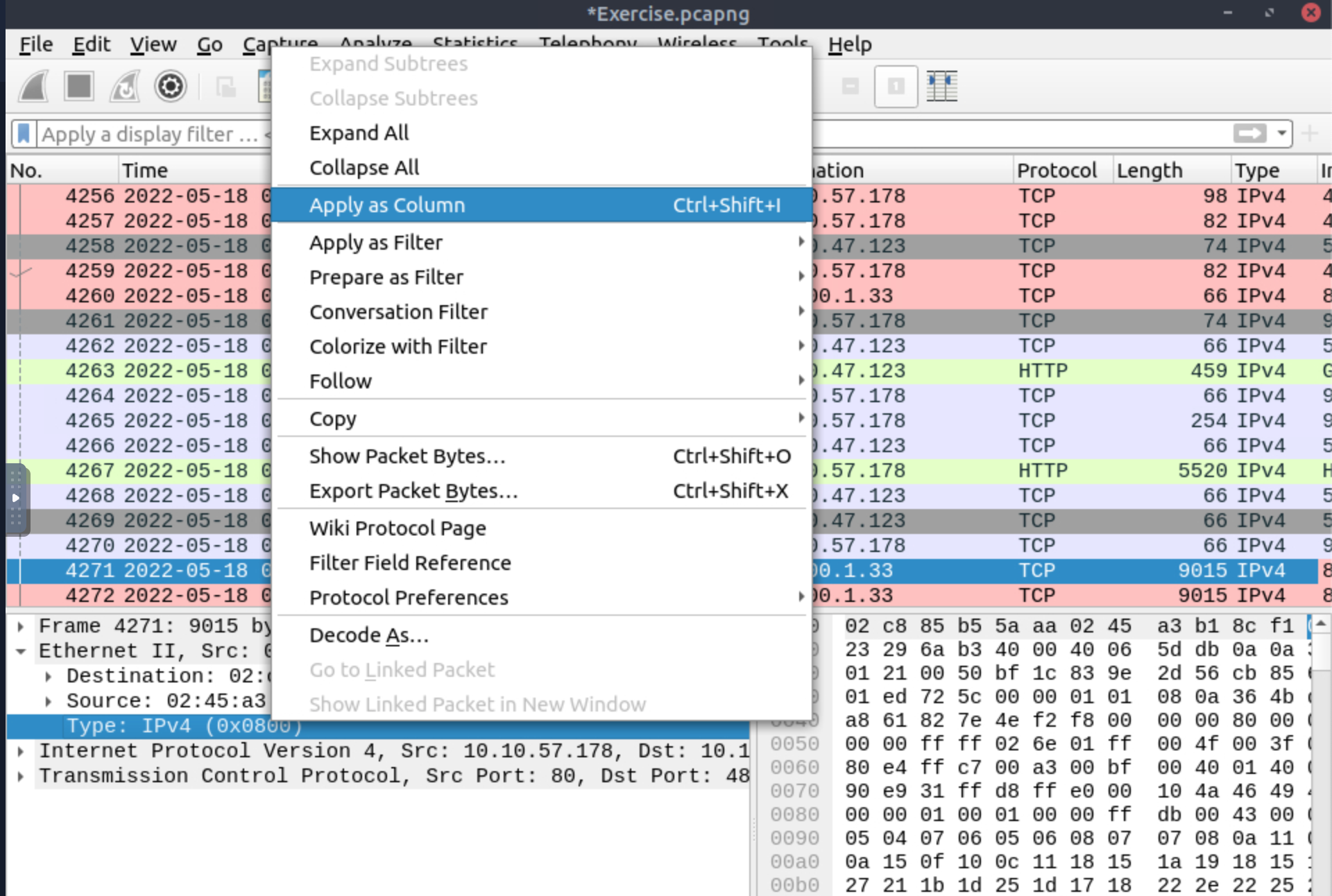
Task: Click the apply filter arrow icon
Action: pyautogui.click(x=1249, y=133)
